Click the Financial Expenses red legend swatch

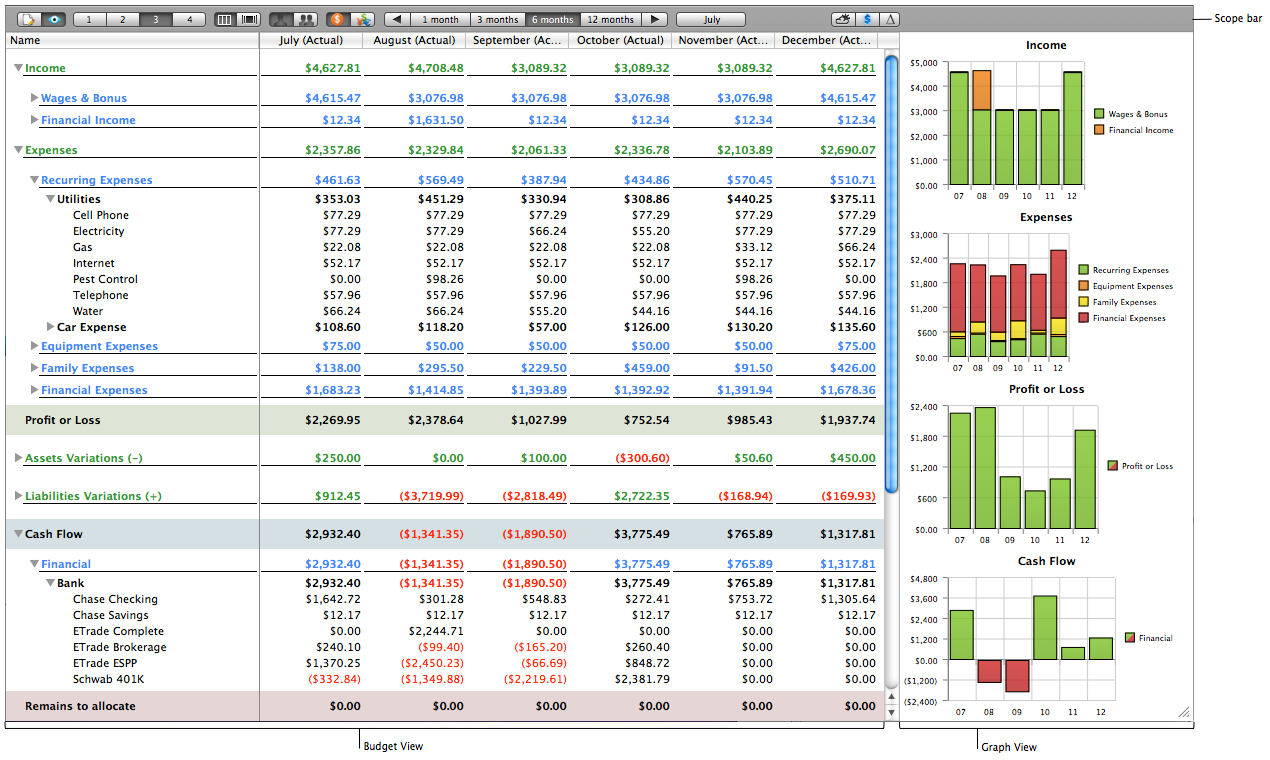tap(1083, 318)
